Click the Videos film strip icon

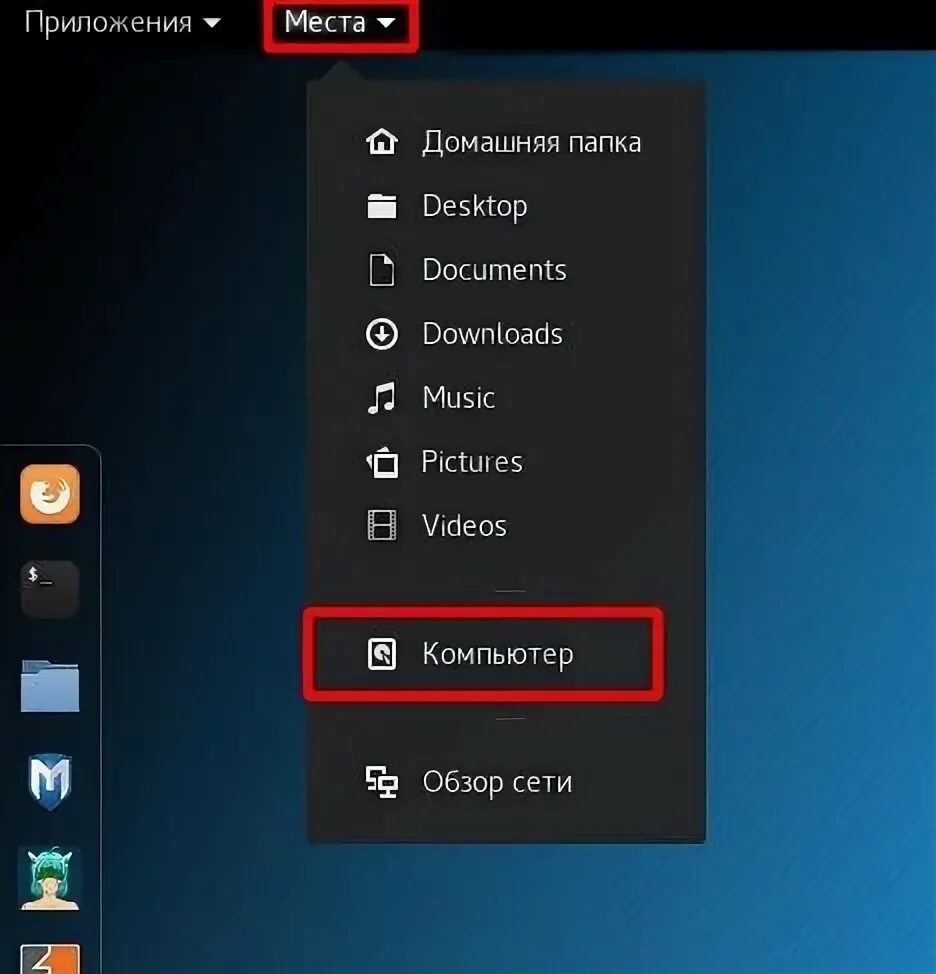click(x=381, y=526)
